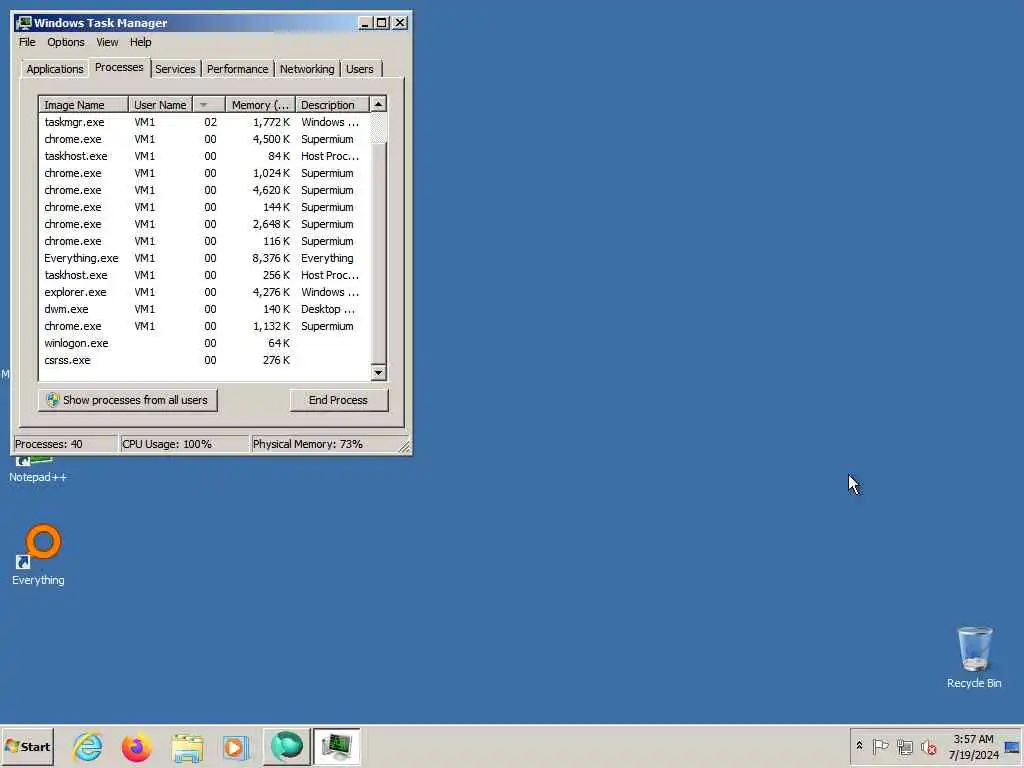Select the csrss.exe process row
This screenshot has width=1024, height=768.
click(204, 360)
